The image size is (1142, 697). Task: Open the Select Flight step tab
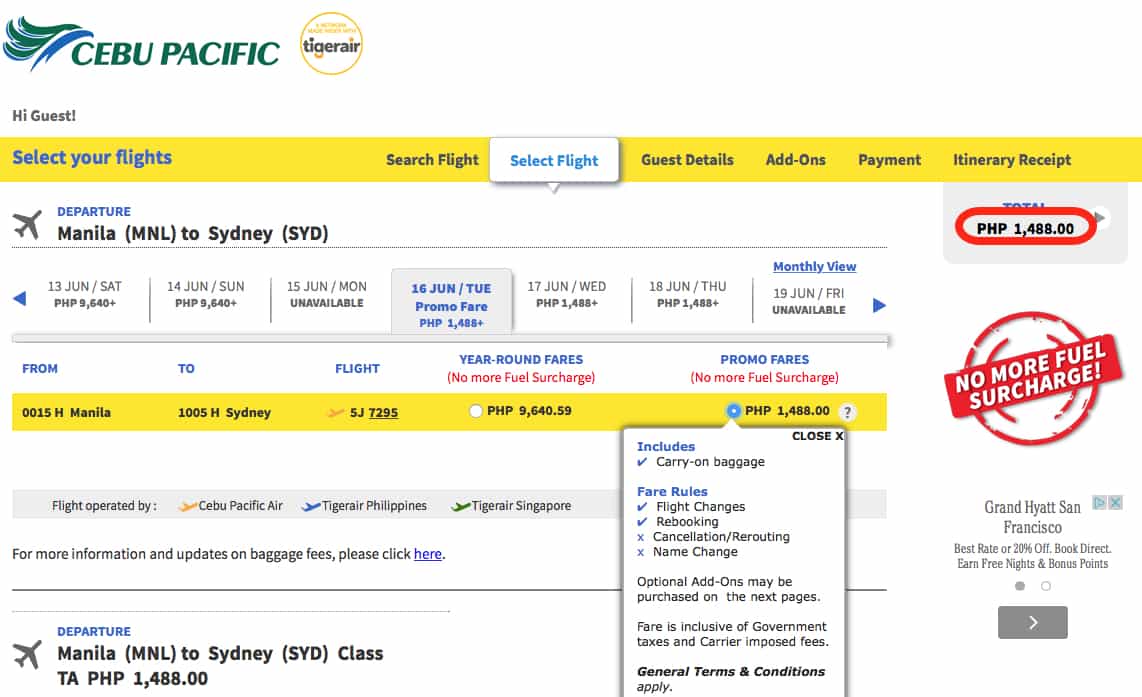coord(554,160)
